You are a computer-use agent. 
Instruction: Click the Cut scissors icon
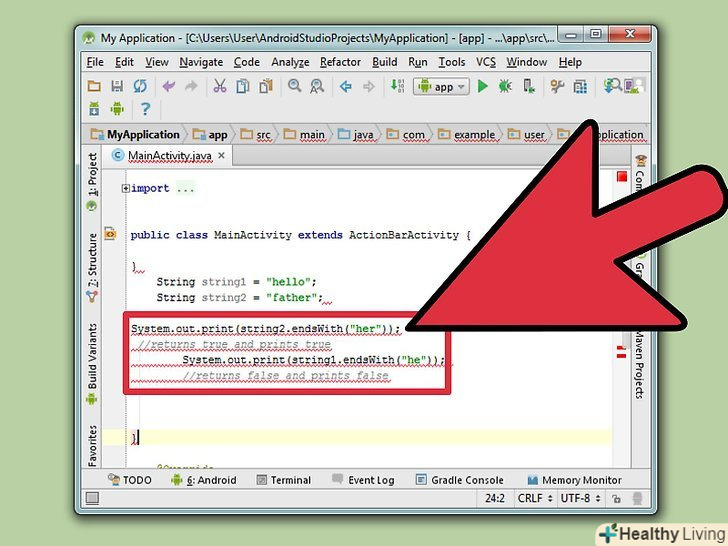pos(220,87)
